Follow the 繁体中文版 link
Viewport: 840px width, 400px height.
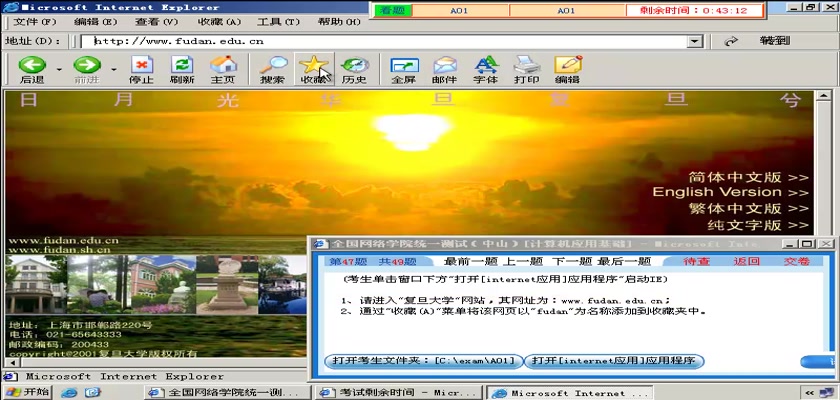pos(748,208)
